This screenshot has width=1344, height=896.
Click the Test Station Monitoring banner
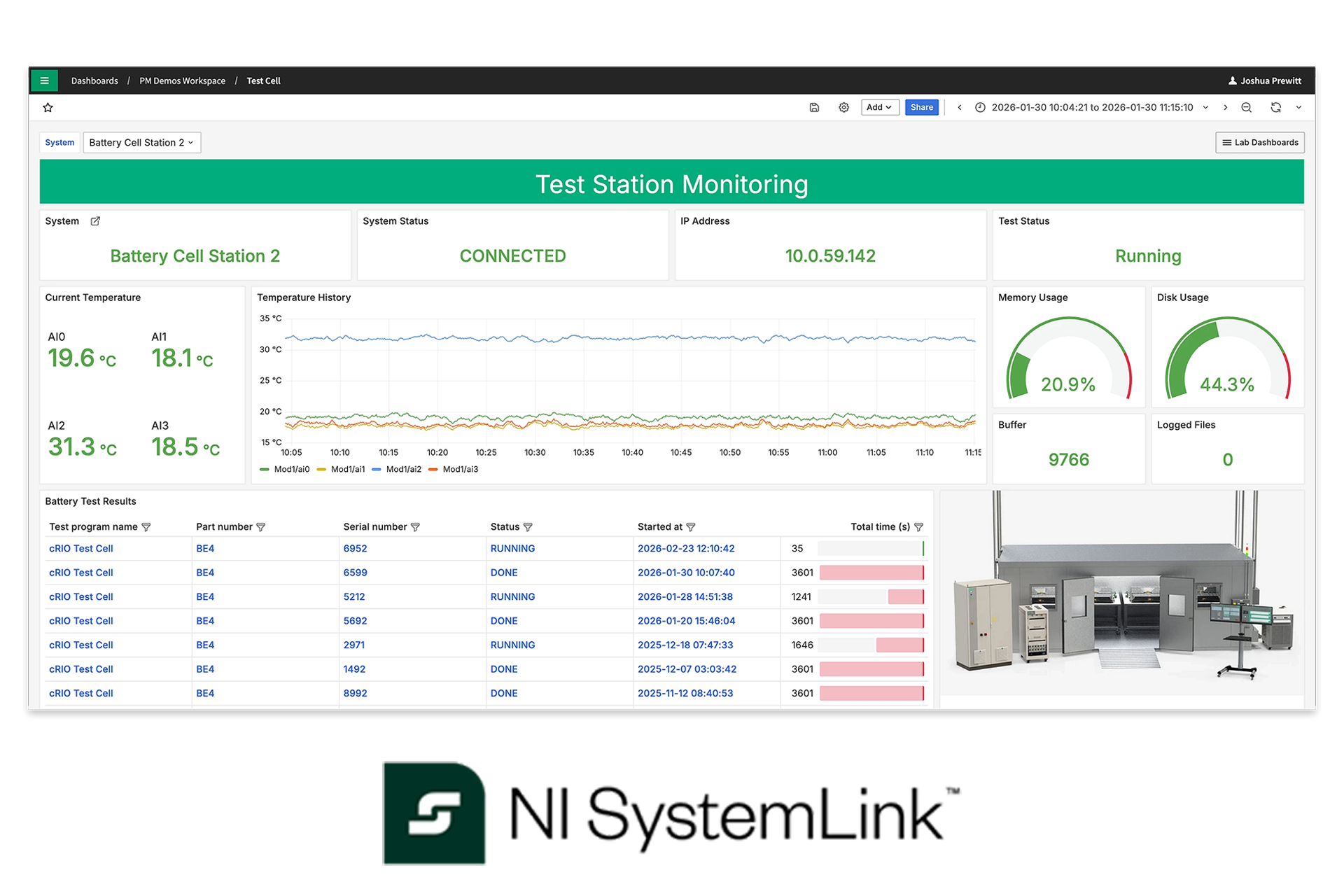pos(671,182)
